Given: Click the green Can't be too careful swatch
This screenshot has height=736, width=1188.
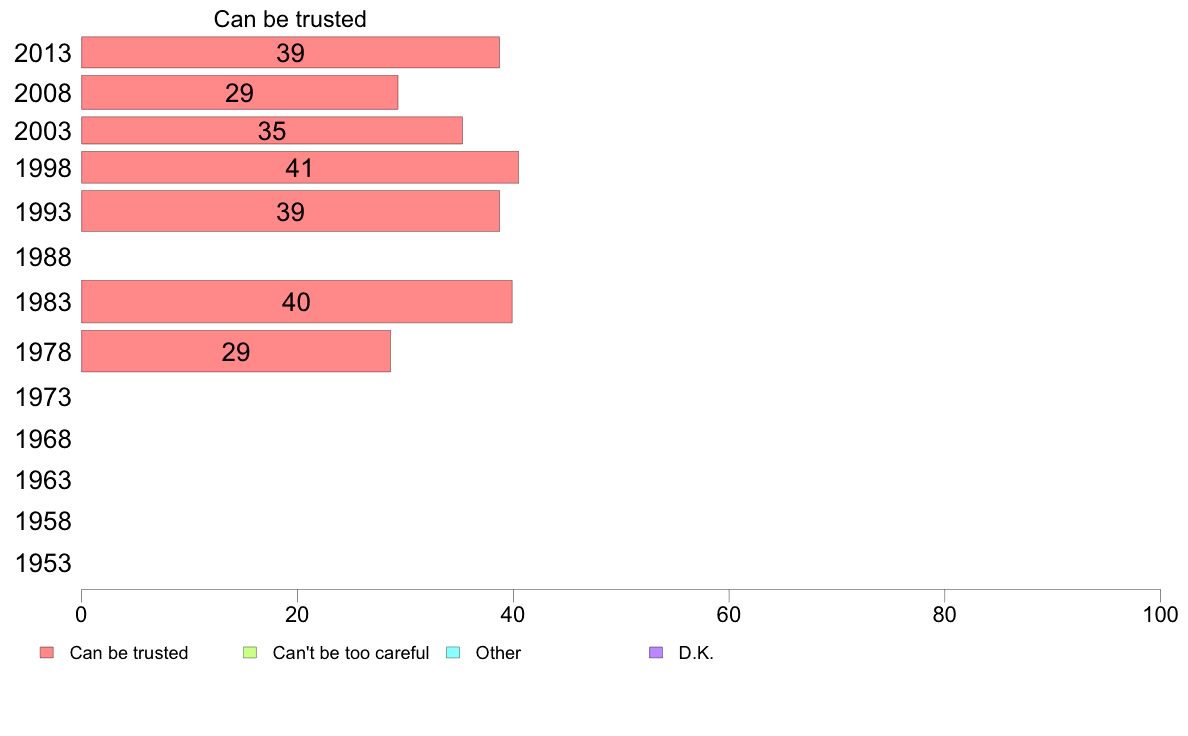Looking at the screenshot, I should 250,653.
